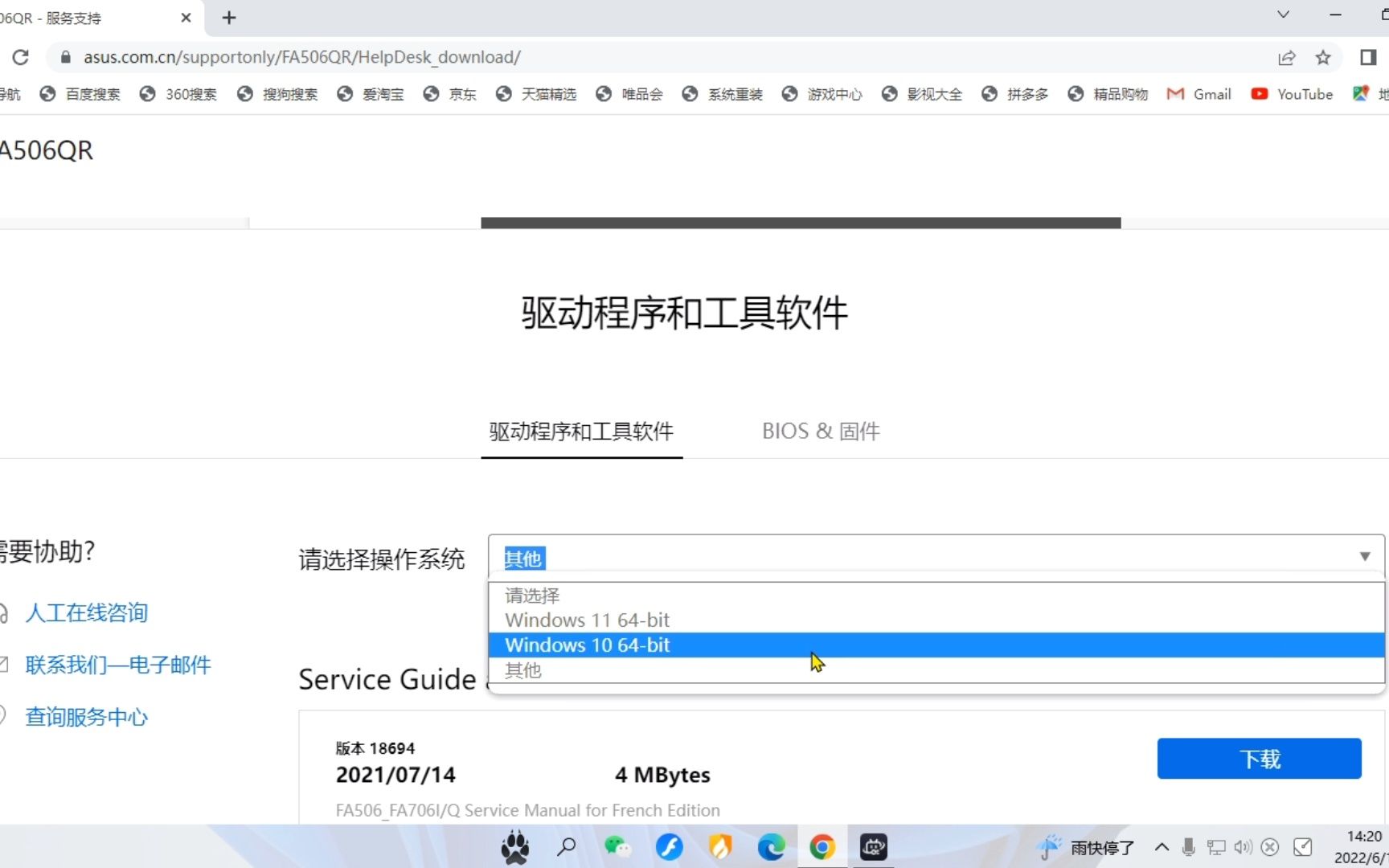Open taskbar search magnifier
Viewport: 1389px width, 868px height.
tap(567, 846)
